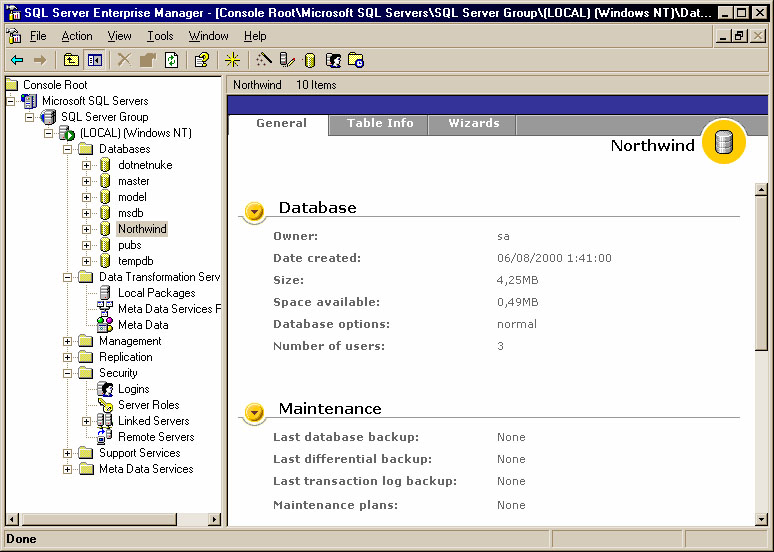Screen dimensions: 774x552
Task: Collapse the Security folder node
Action: pos(68,373)
